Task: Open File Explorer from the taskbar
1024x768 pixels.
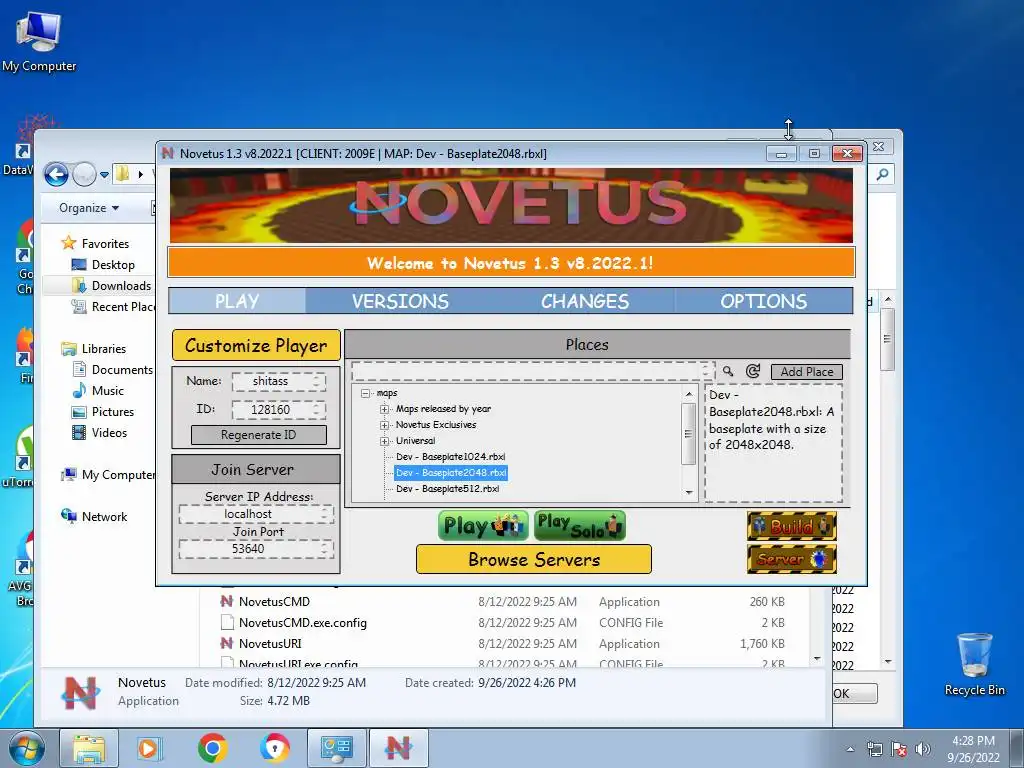Action: [89, 748]
